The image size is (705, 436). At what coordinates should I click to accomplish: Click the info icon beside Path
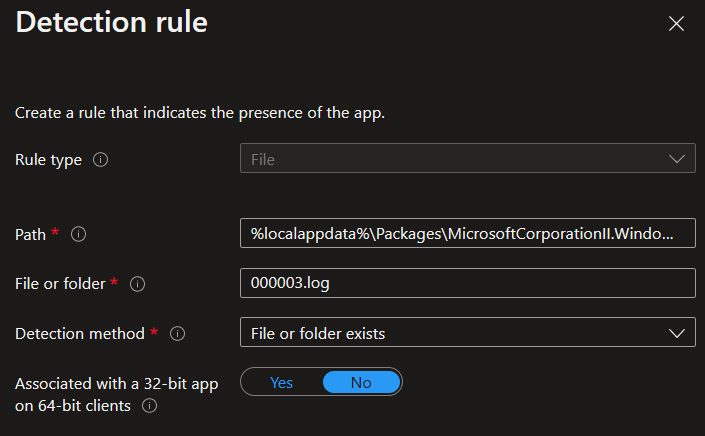(x=78, y=234)
